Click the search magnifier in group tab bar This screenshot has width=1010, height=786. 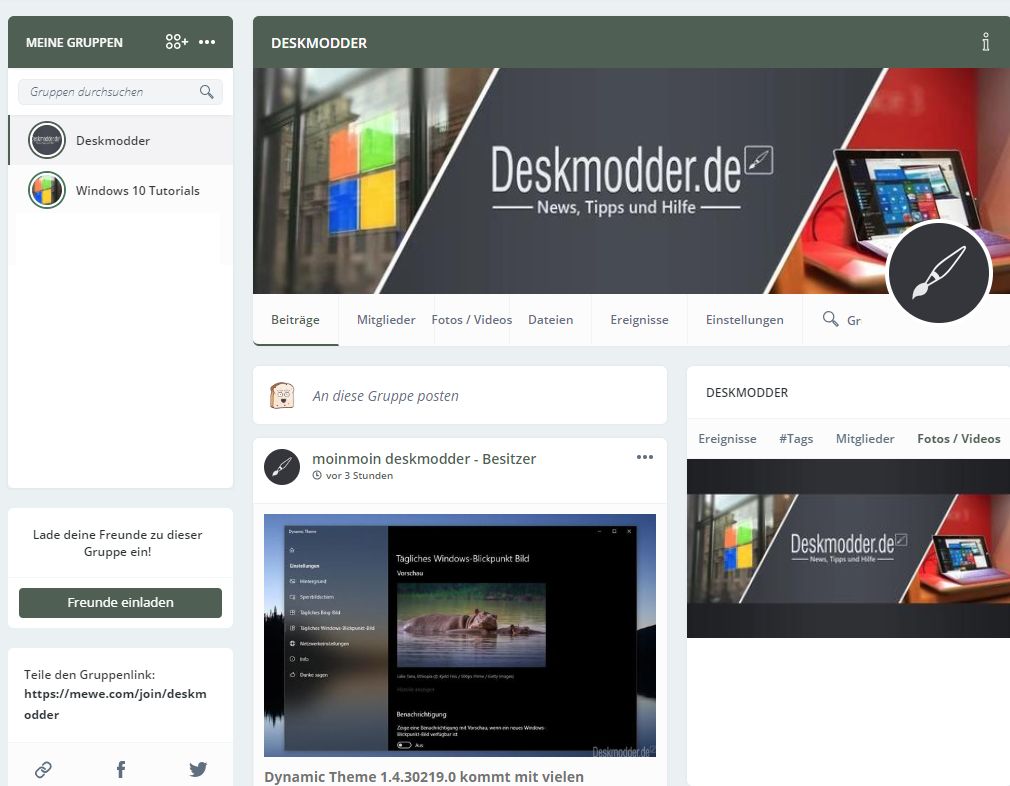[830, 318]
